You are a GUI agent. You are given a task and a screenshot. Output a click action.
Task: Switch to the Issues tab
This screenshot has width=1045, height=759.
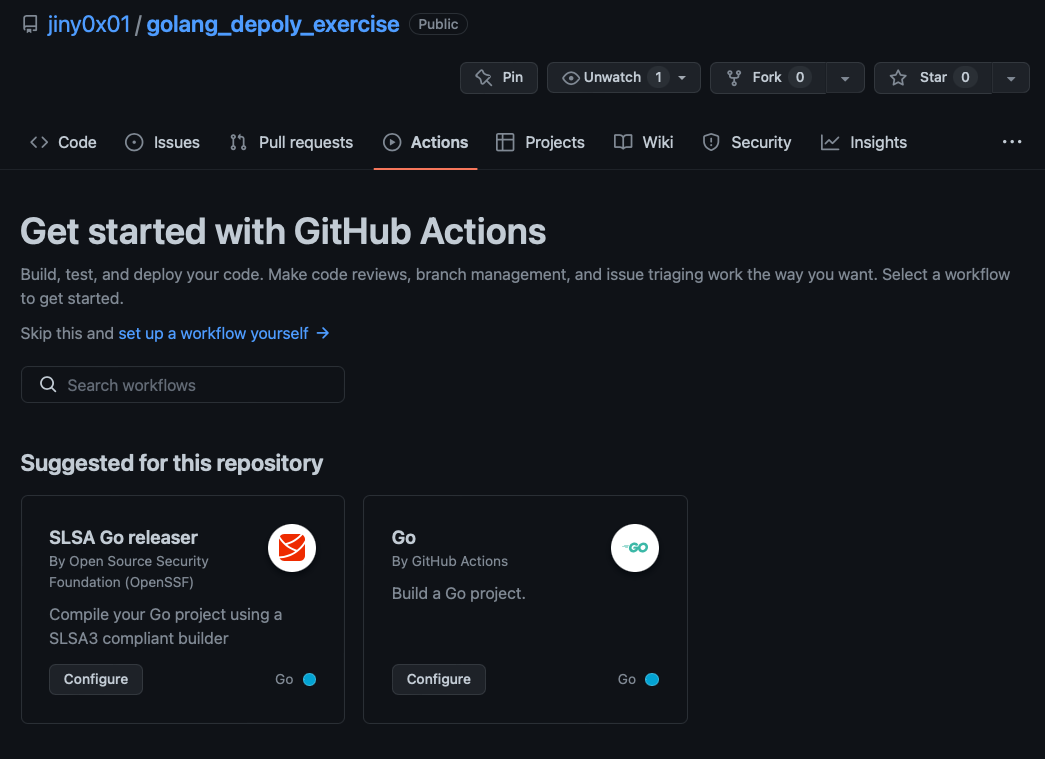163,142
